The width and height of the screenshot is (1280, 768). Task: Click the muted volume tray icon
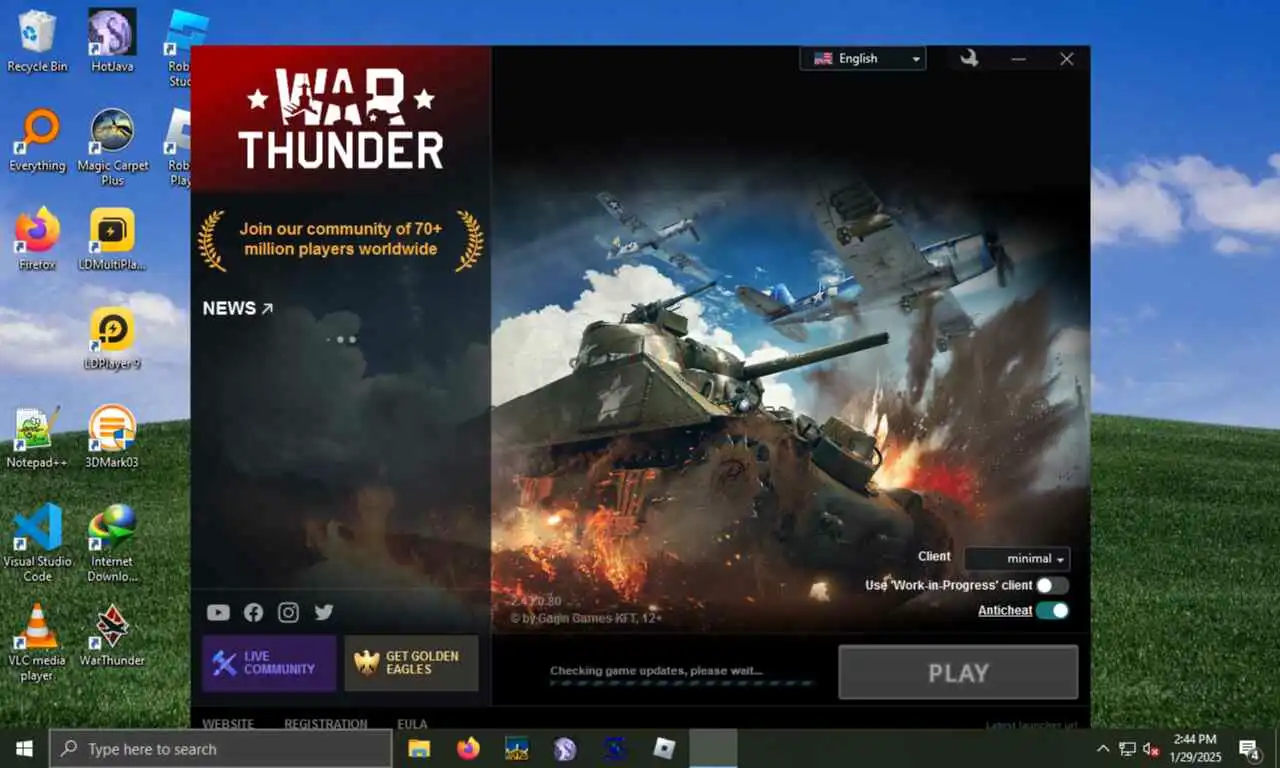[1151, 749]
